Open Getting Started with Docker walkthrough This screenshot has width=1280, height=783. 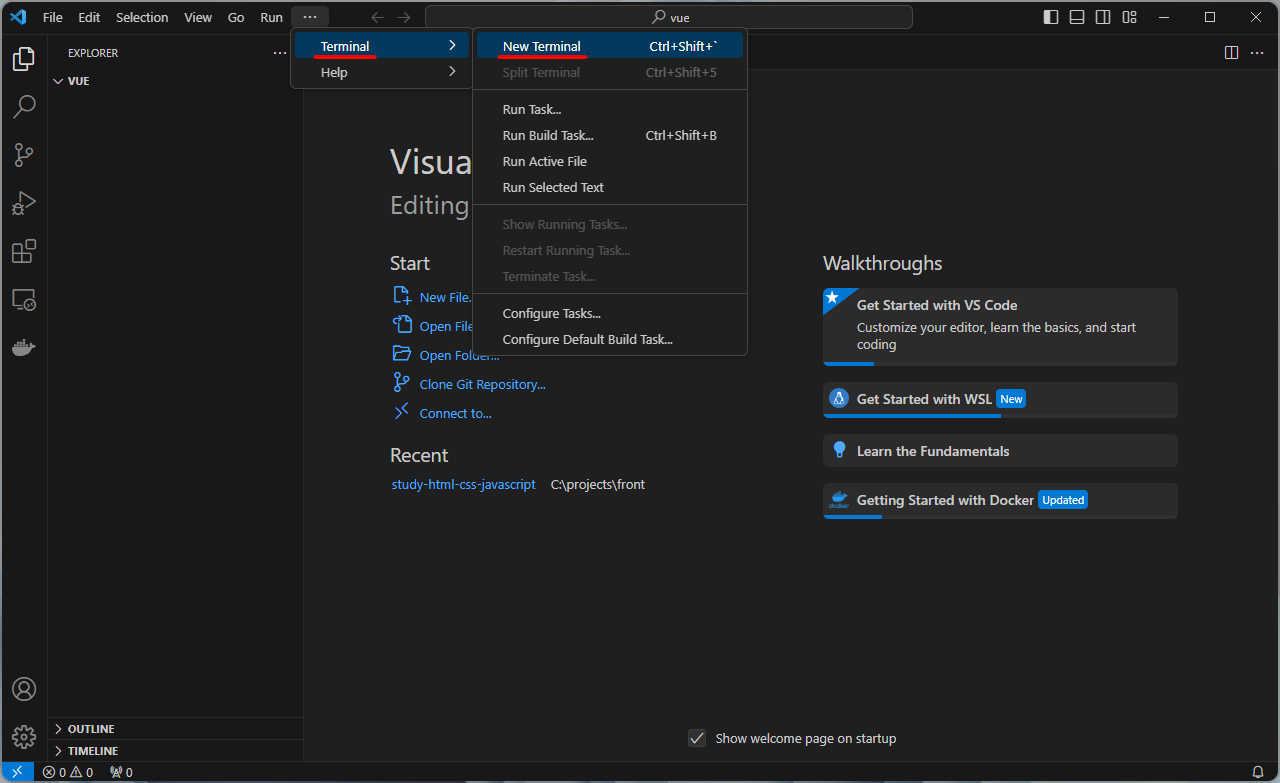coord(1000,500)
